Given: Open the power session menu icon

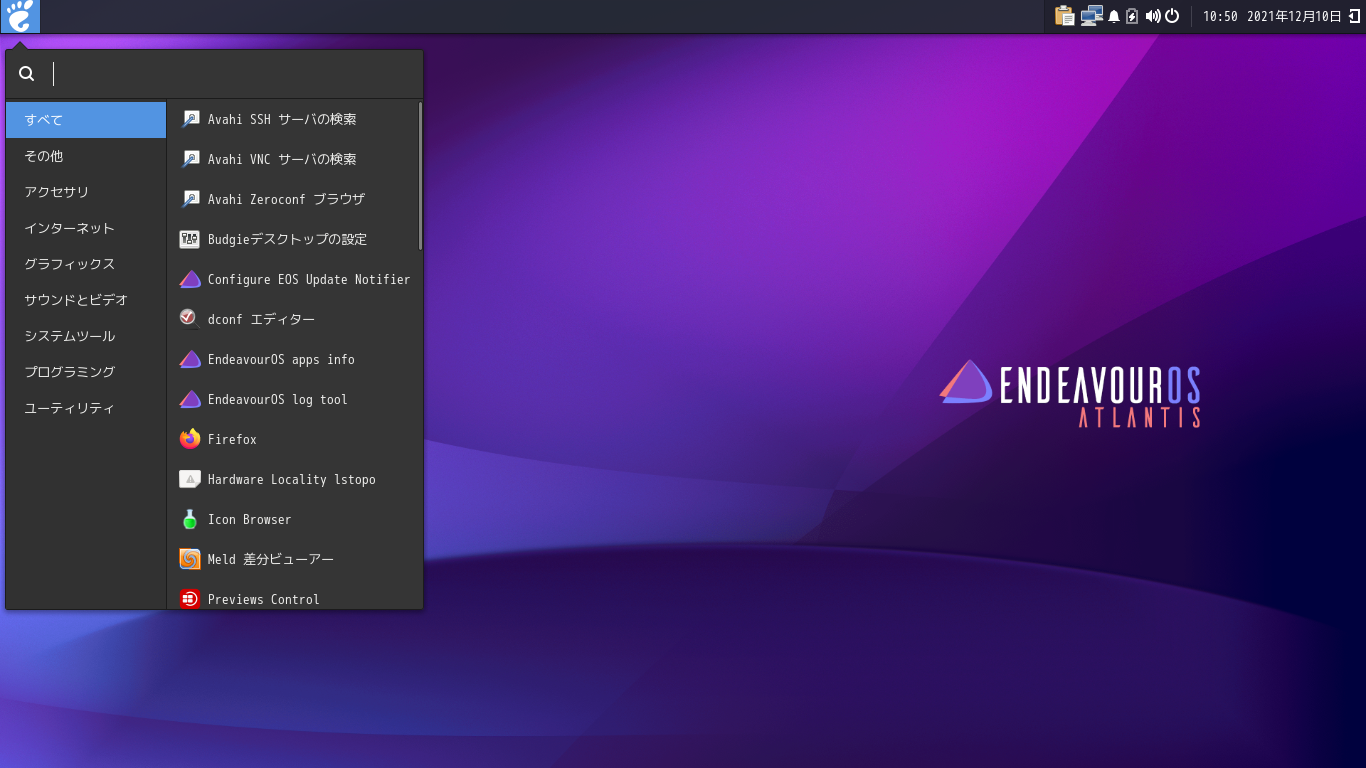Looking at the screenshot, I should (1172, 16).
